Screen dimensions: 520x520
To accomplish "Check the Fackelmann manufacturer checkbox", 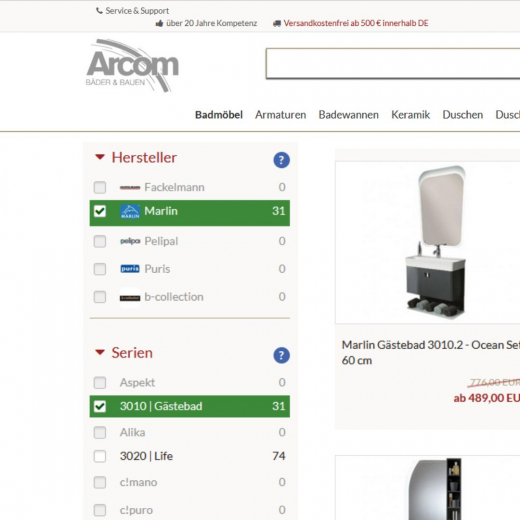I will pyautogui.click(x=100, y=187).
